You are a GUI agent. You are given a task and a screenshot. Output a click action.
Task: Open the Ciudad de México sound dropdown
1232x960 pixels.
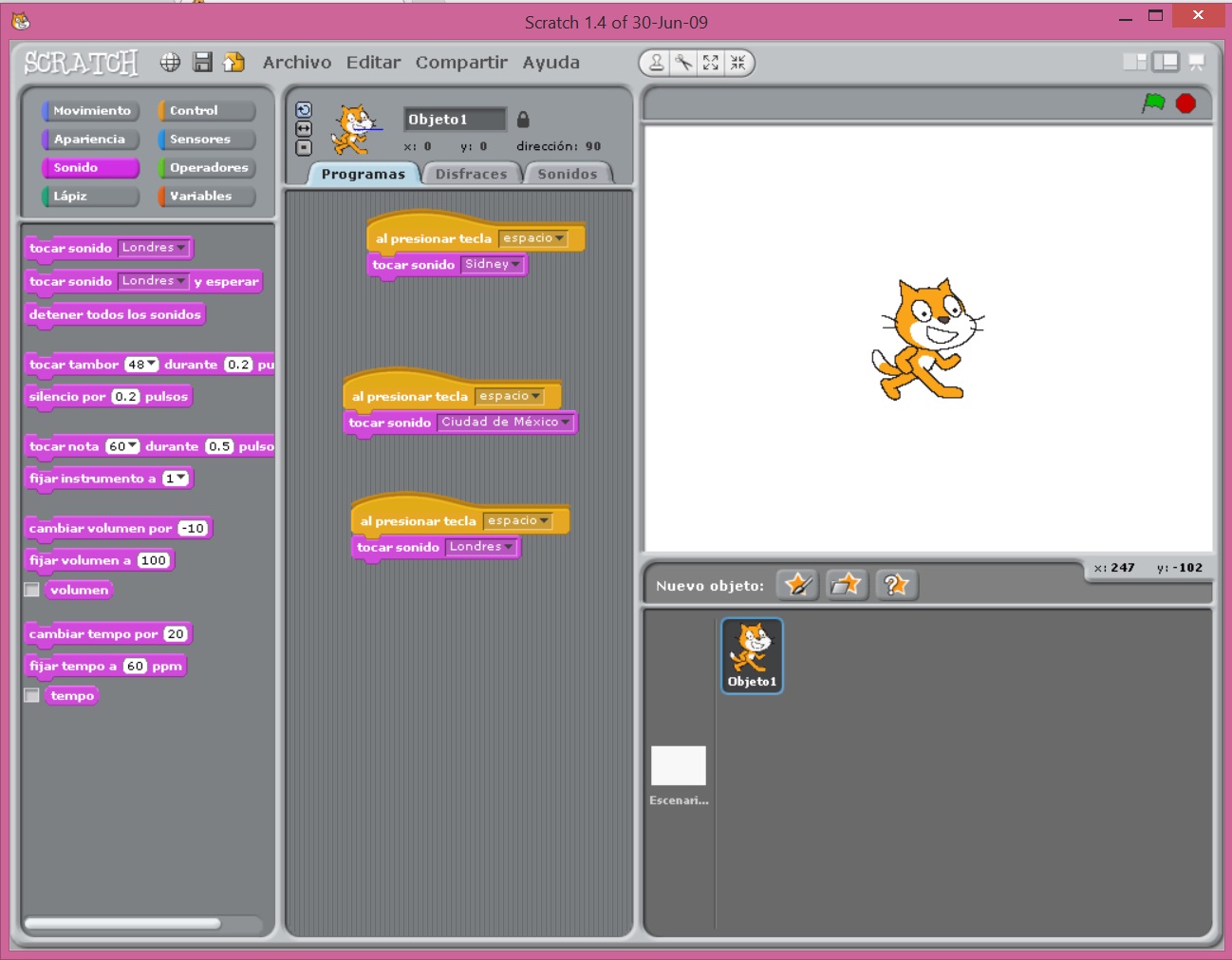pyautogui.click(x=505, y=423)
